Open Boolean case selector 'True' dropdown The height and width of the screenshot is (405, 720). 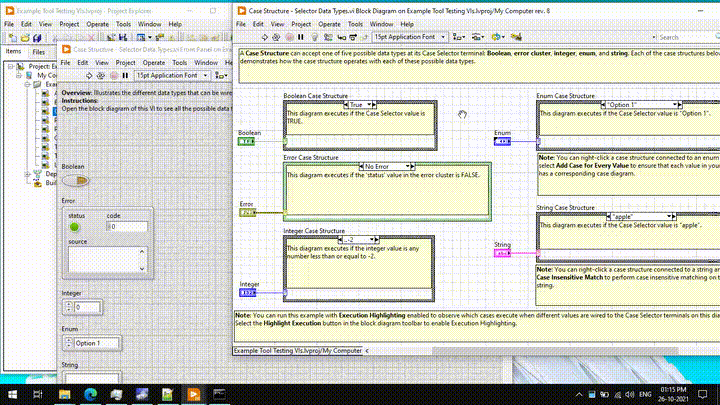[360, 105]
